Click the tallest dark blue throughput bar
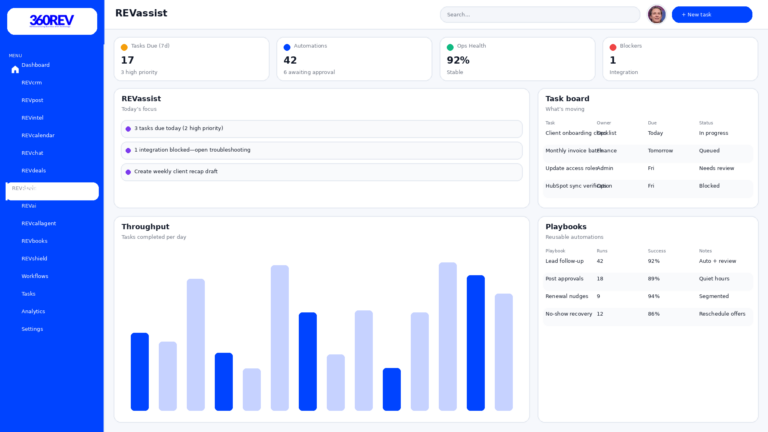The image size is (768, 432). pyautogui.click(x=475, y=342)
